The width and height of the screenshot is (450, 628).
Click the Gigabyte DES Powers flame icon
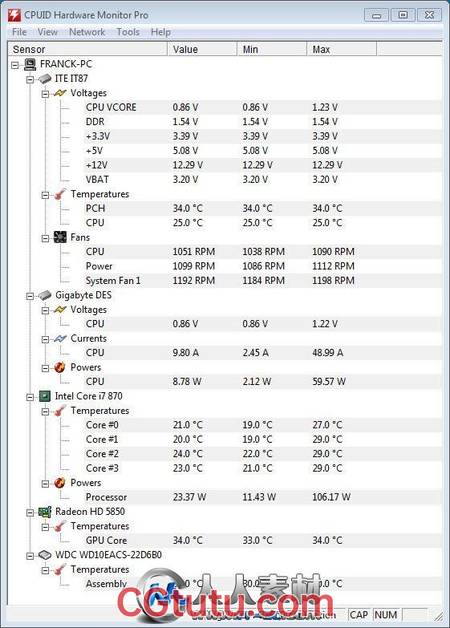(60, 367)
